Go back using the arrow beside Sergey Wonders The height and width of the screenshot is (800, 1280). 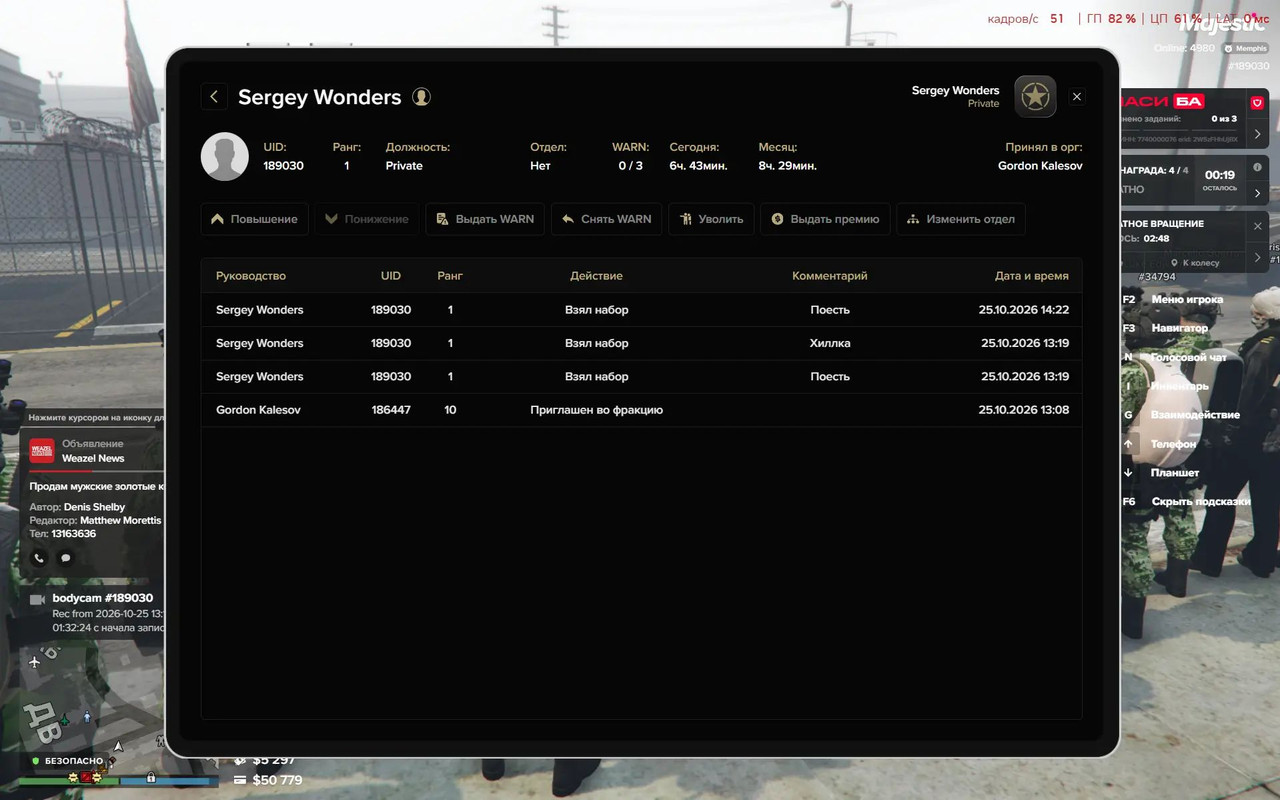pyautogui.click(x=214, y=97)
